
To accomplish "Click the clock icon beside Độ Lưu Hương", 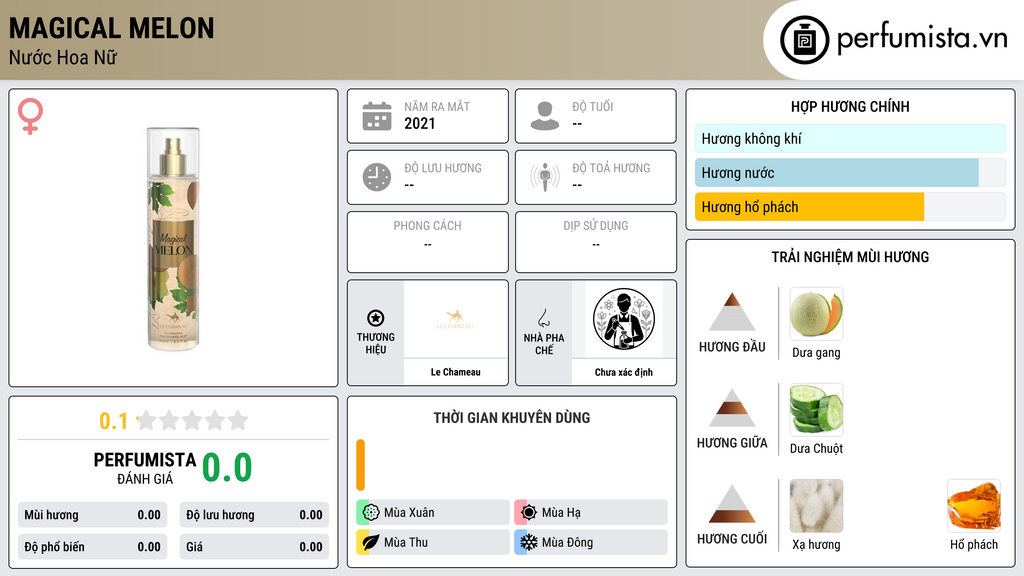I will pyautogui.click(x=377, y=177).
